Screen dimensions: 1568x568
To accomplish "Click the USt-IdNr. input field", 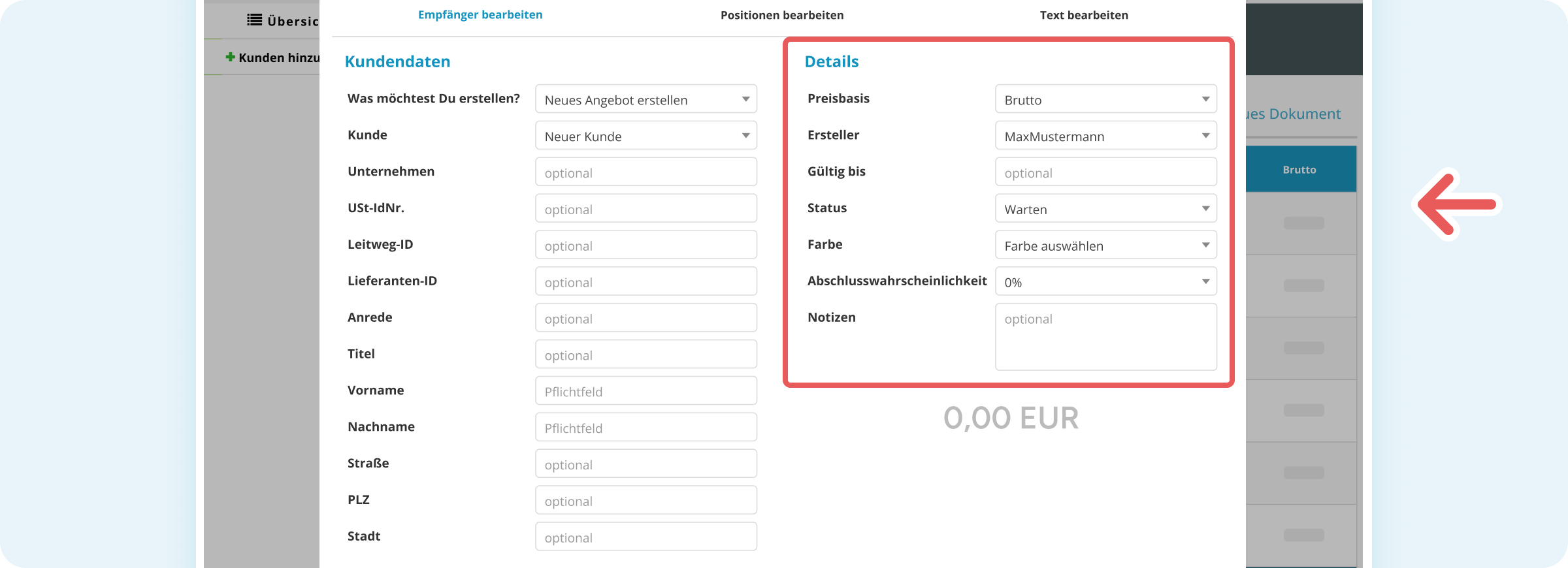I will (x=645, y=209).
